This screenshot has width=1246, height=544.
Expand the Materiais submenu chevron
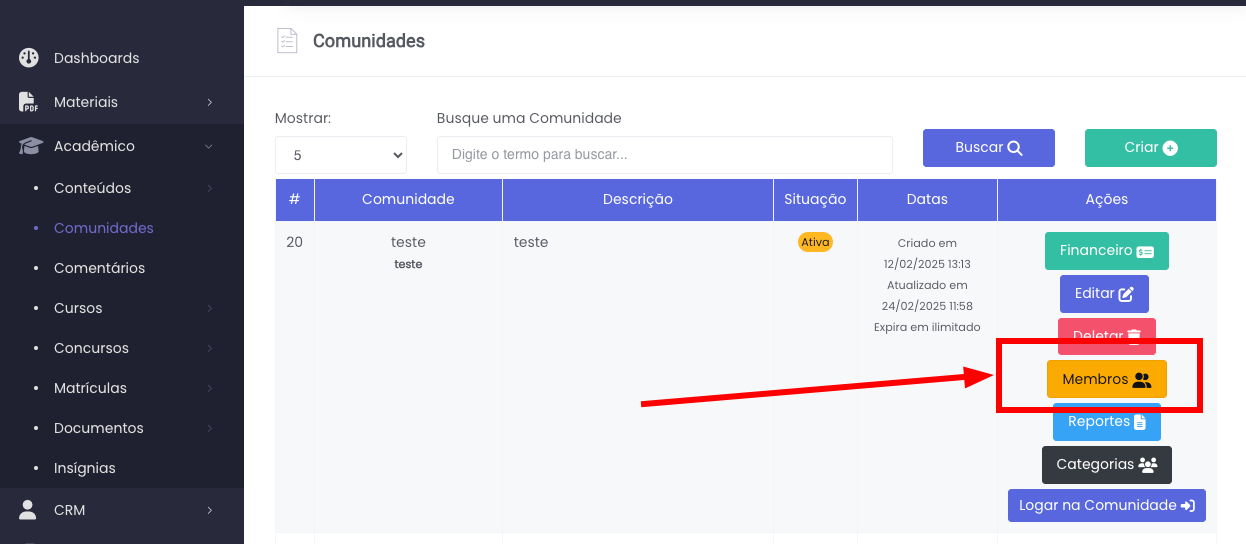pos(209,102)
